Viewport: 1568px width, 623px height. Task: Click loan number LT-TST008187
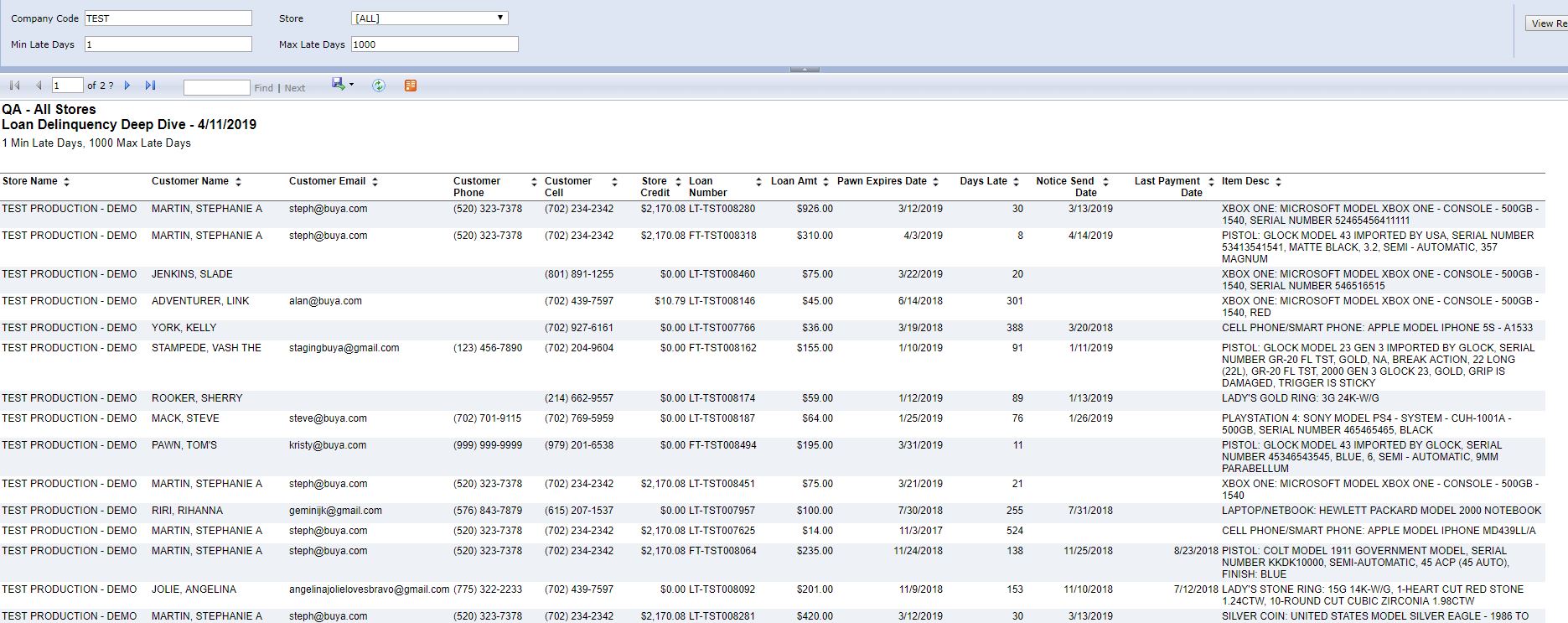[722, 418]
